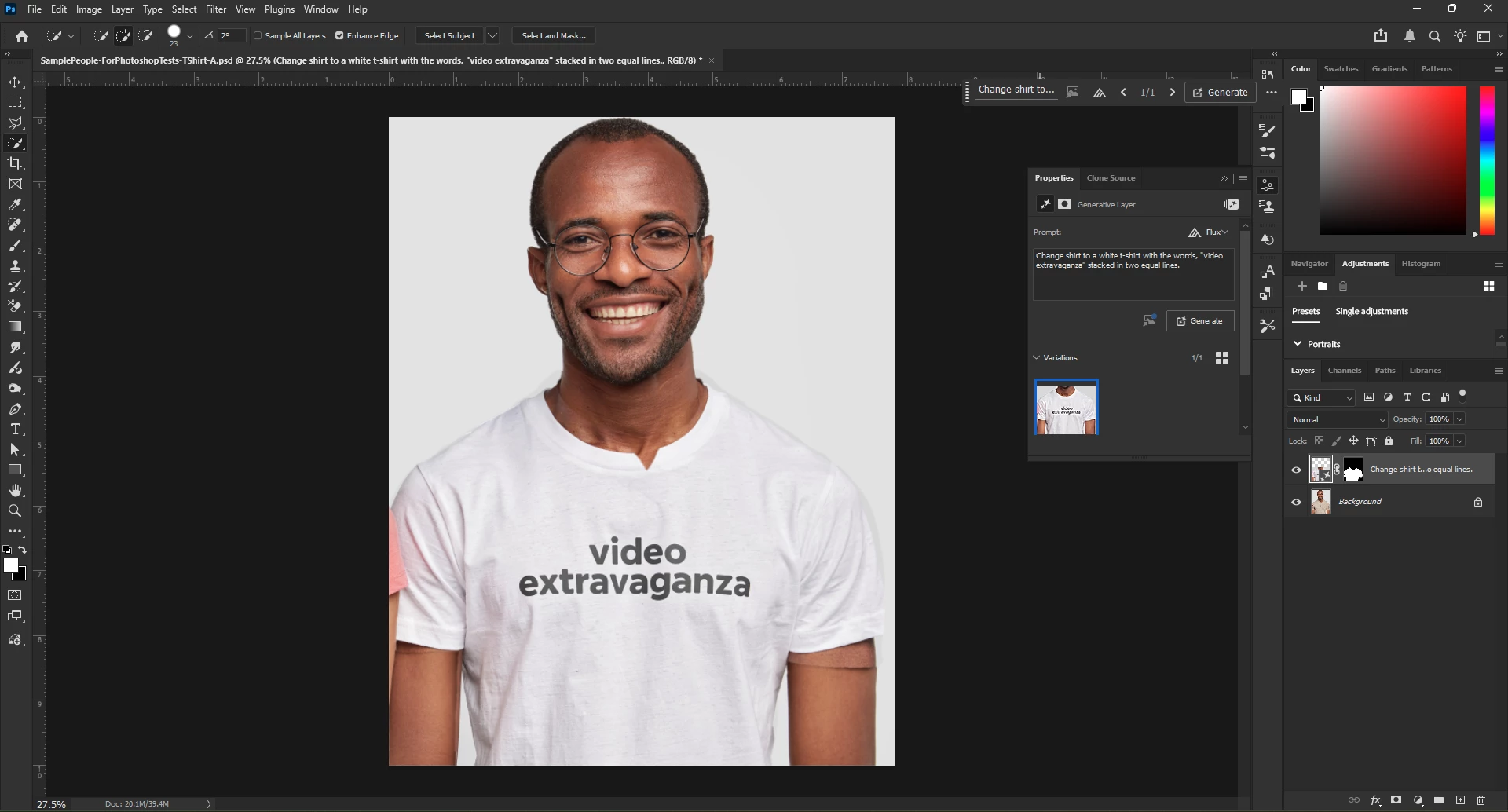Screen dimensions: 1508x812
Task: Open the Filter menu
Action: 216,9
